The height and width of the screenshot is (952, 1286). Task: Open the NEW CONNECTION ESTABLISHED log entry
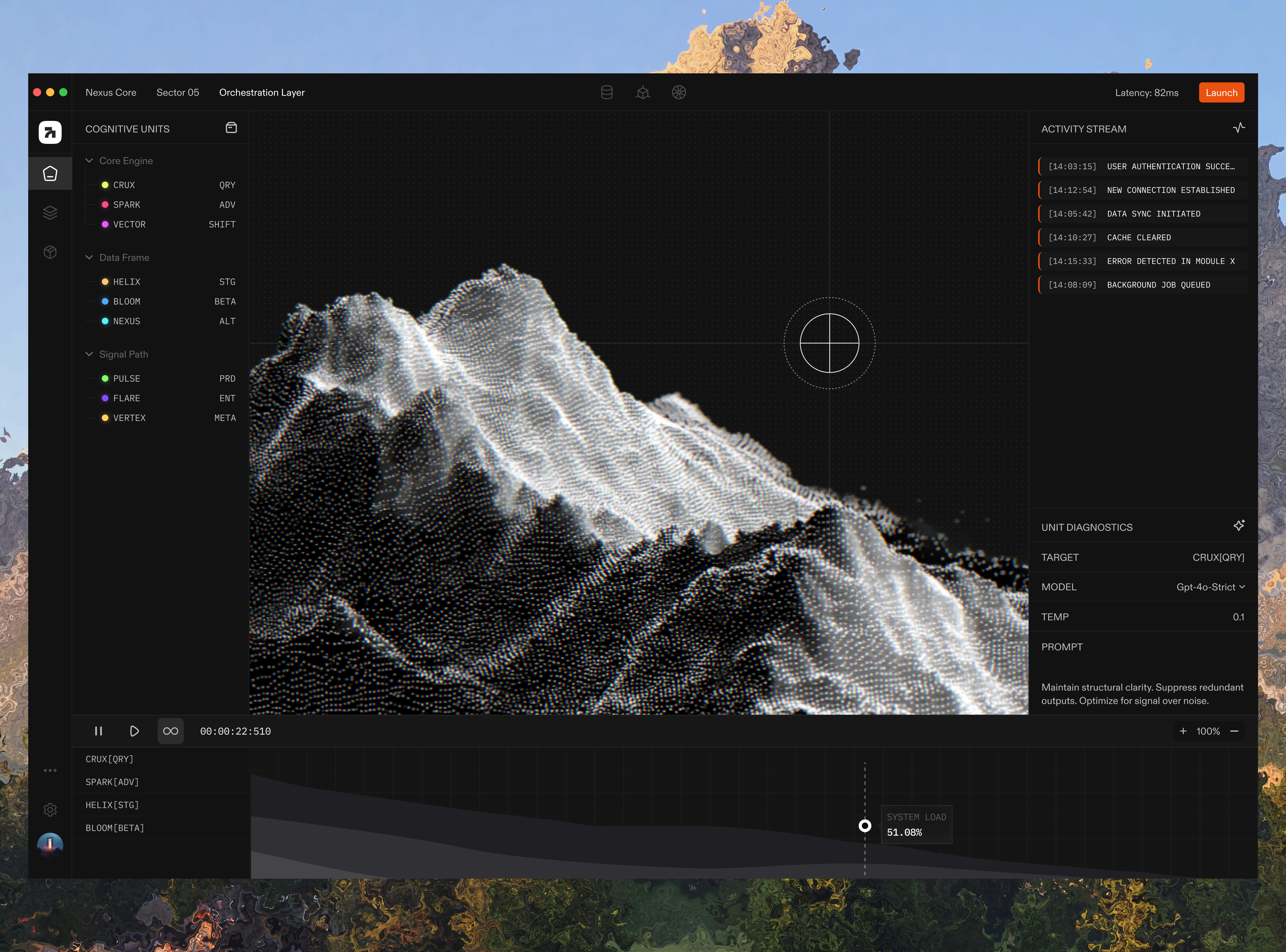[x=1143, y=190]
